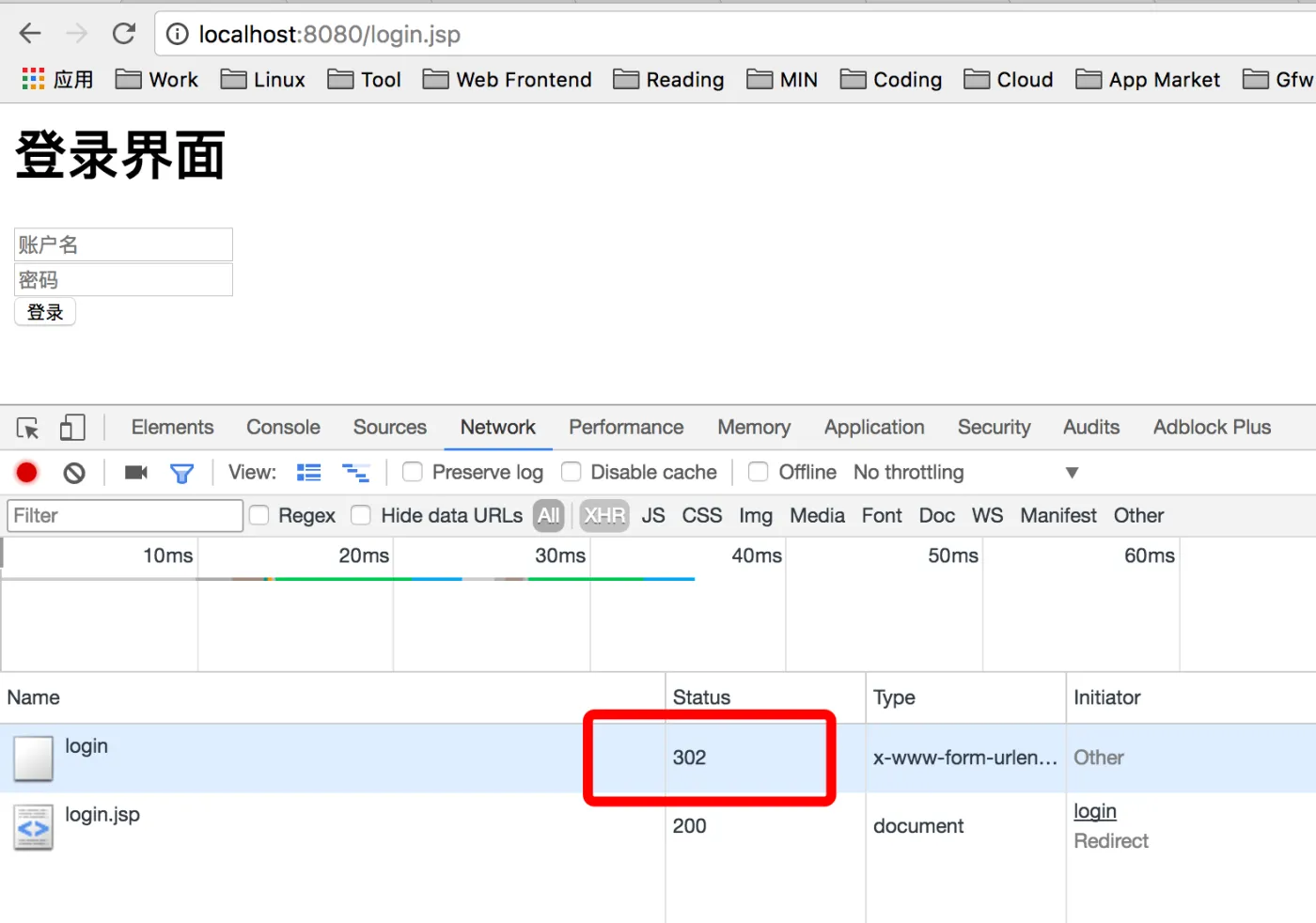Clear the network log with the clear icon
This screenshot has width=1316, height=923.
(x=74, y=473)
